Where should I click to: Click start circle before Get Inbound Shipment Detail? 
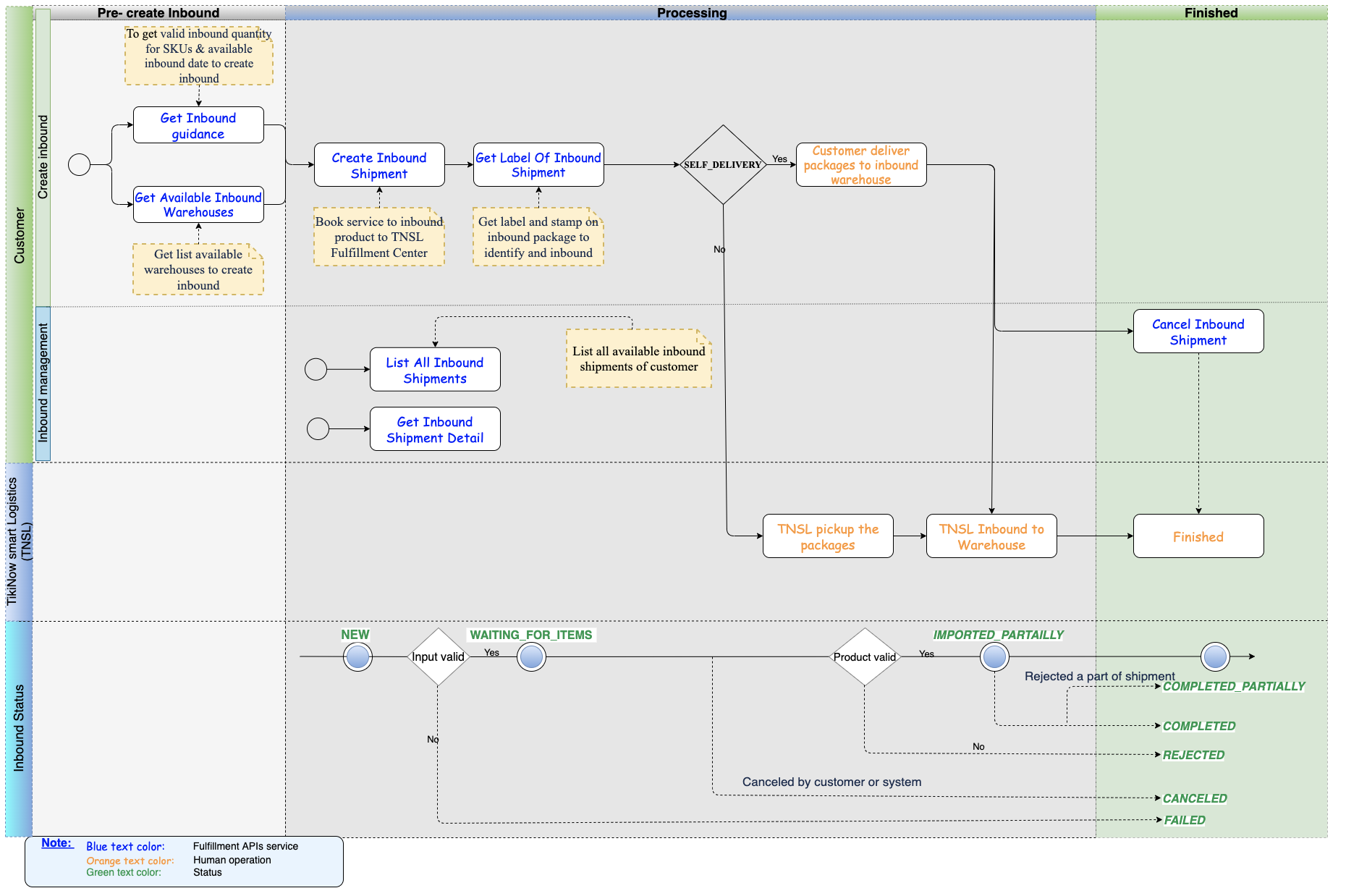tap(318, 428)
